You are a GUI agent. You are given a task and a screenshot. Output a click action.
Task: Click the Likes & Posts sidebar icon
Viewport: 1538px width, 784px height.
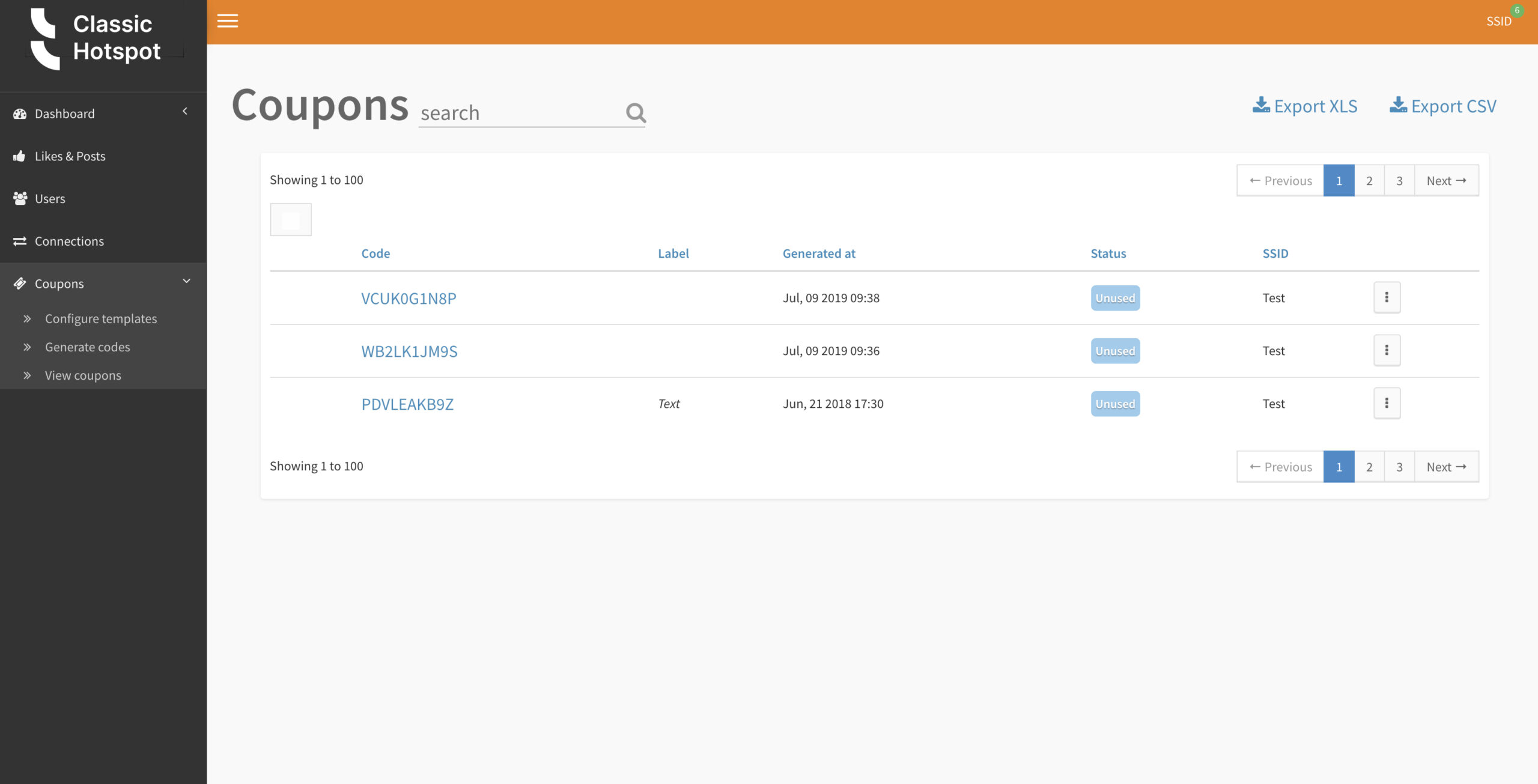20,156
